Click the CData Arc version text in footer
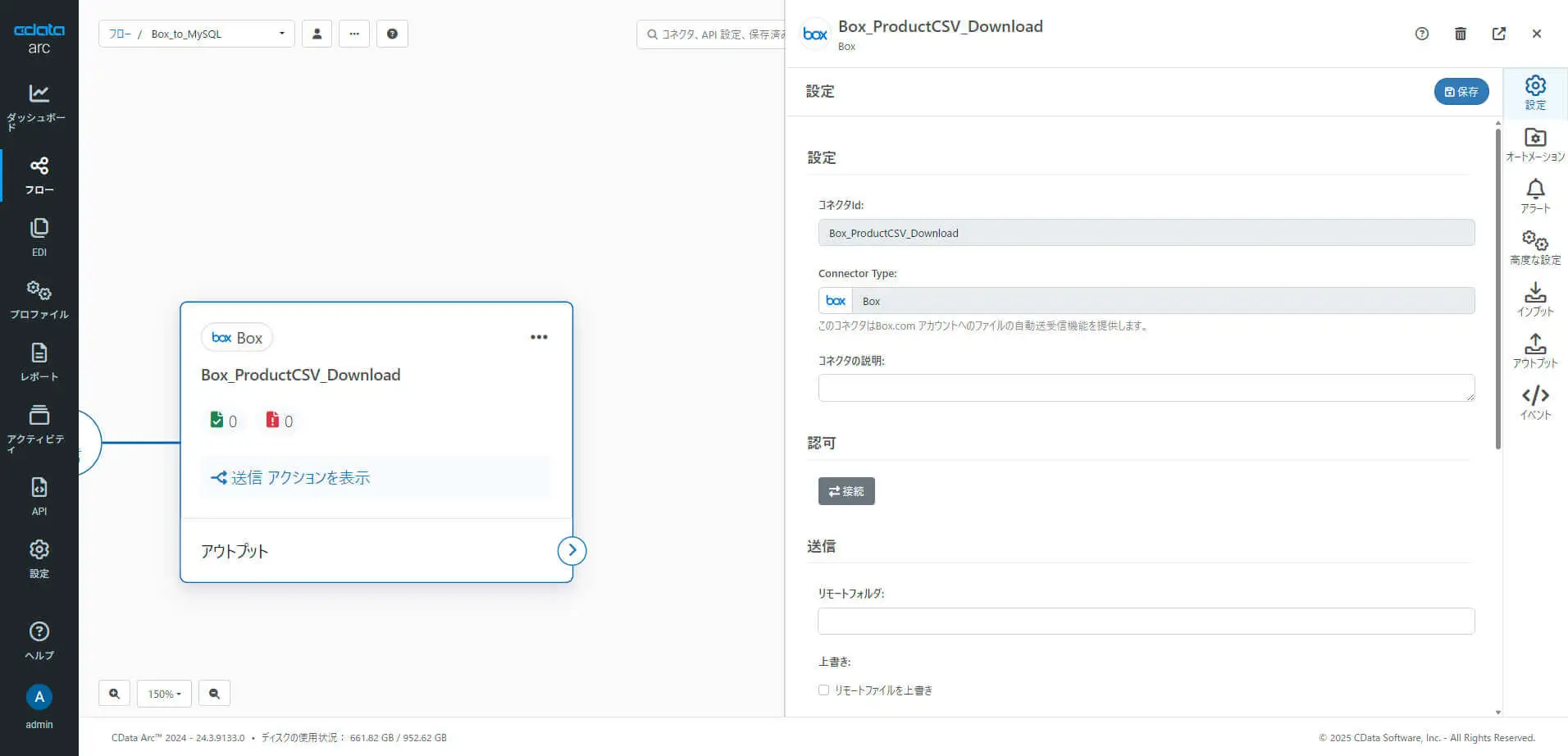This screenshot has height=756, width=1568. coord(178,738)
